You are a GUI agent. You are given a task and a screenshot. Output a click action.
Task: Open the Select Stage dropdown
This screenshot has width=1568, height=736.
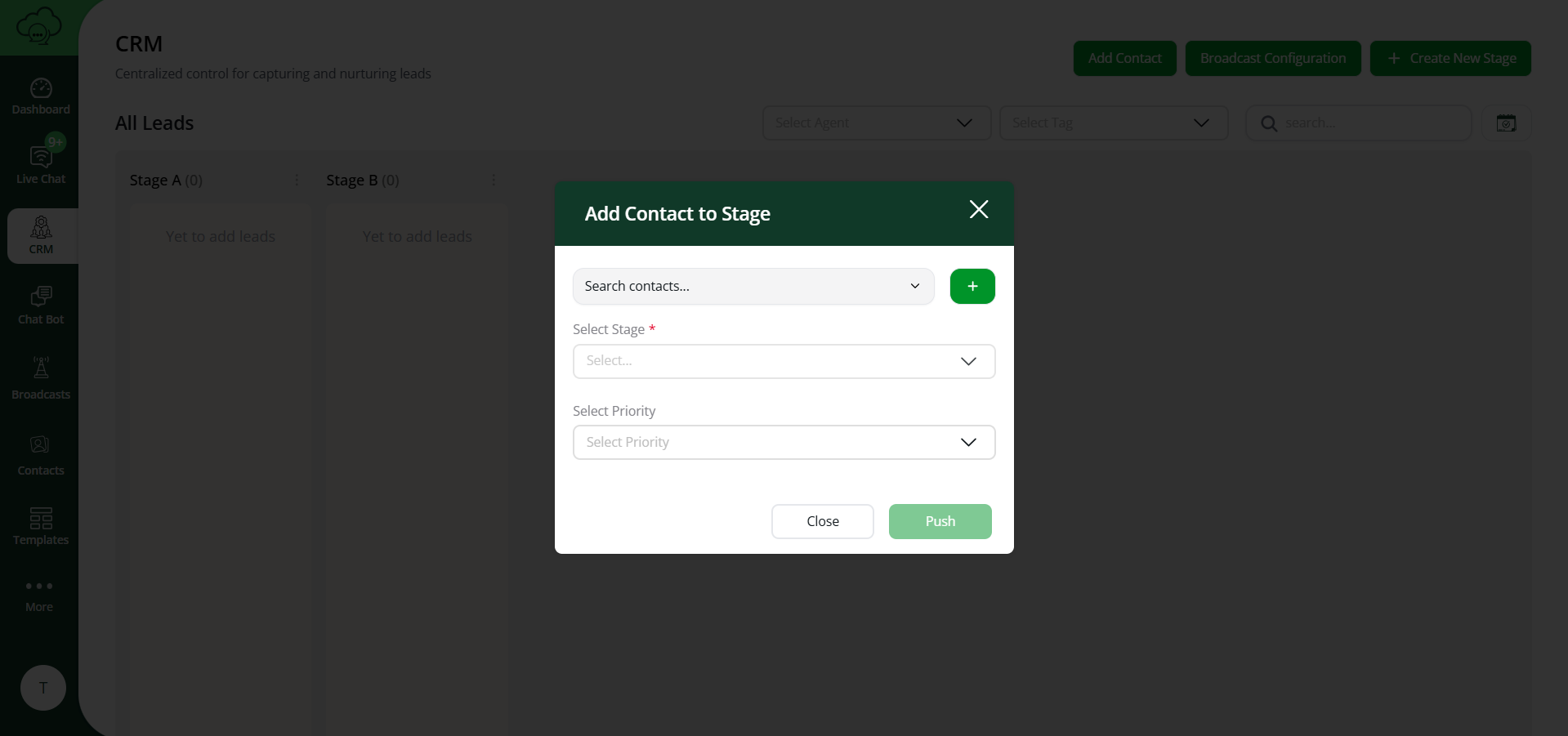(x=784, y=361)
